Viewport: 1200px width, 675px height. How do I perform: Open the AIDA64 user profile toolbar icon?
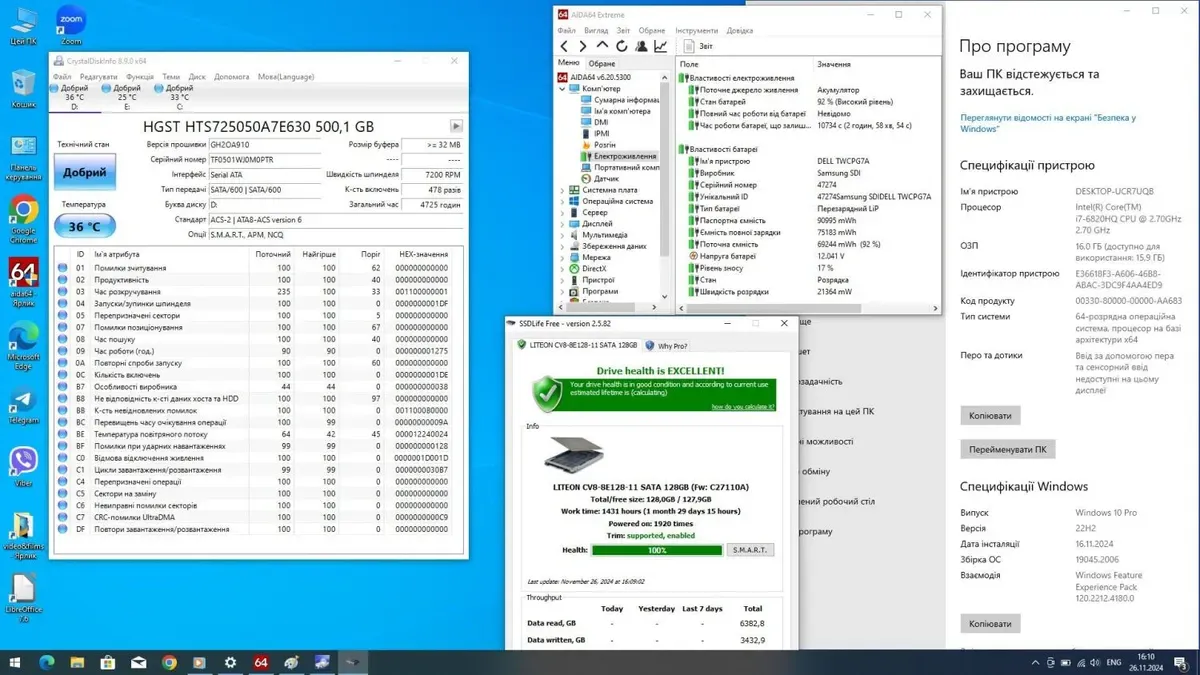tap(641, 46)
